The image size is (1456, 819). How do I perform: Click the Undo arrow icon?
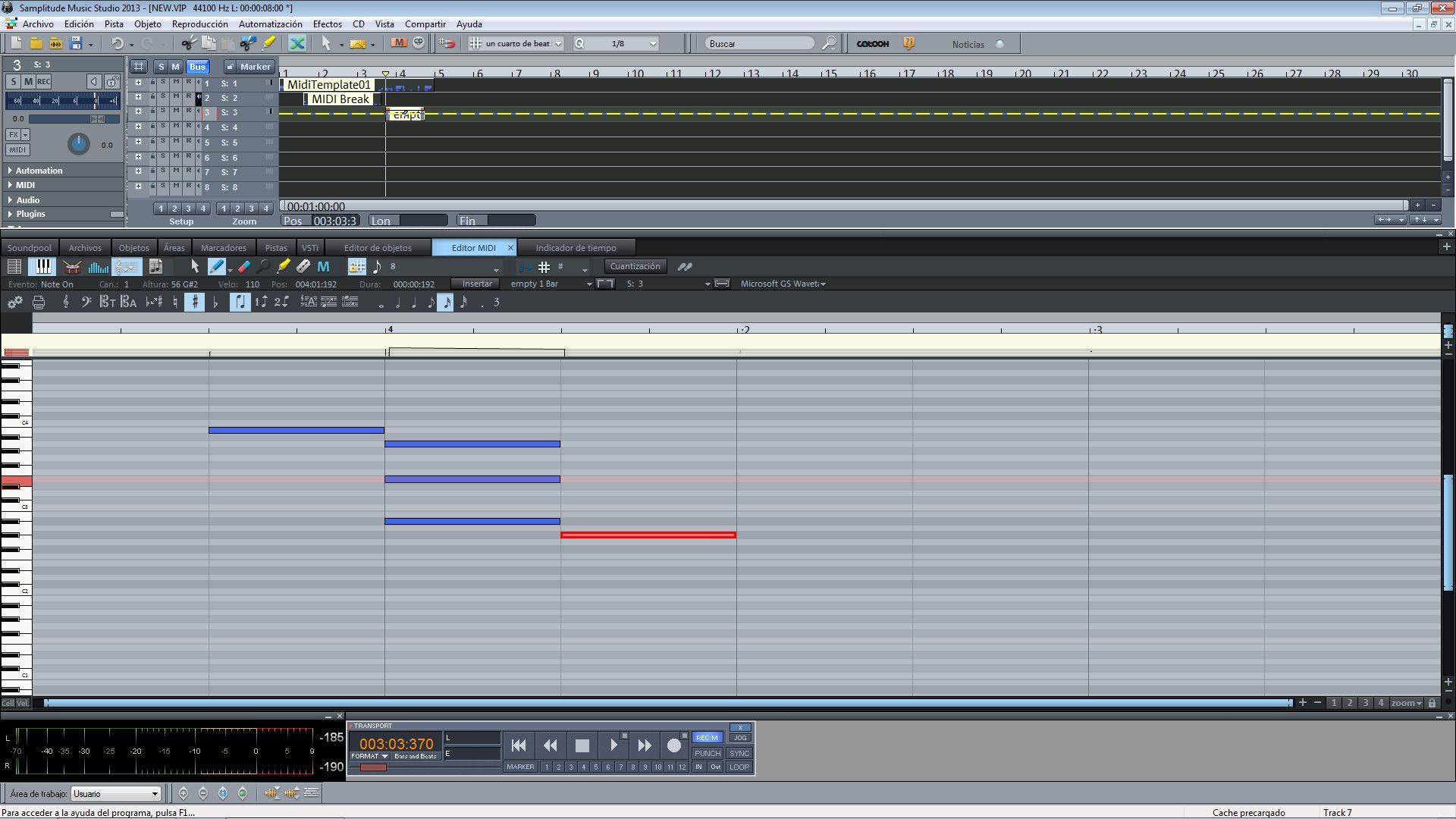tap(117, 44)
